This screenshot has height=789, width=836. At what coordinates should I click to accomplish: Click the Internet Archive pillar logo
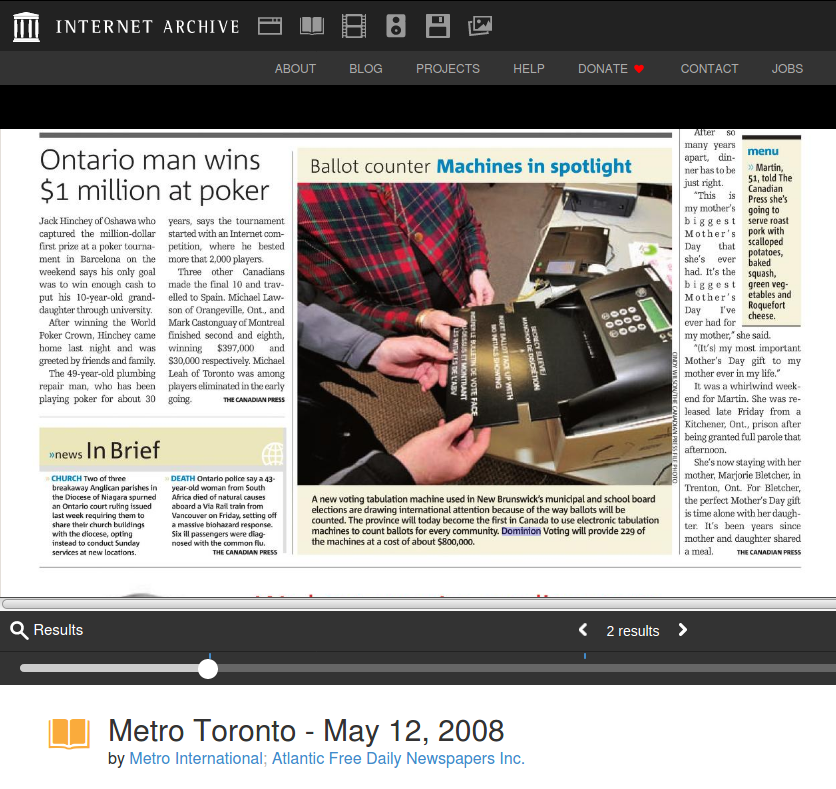click(x=26, y=26)
